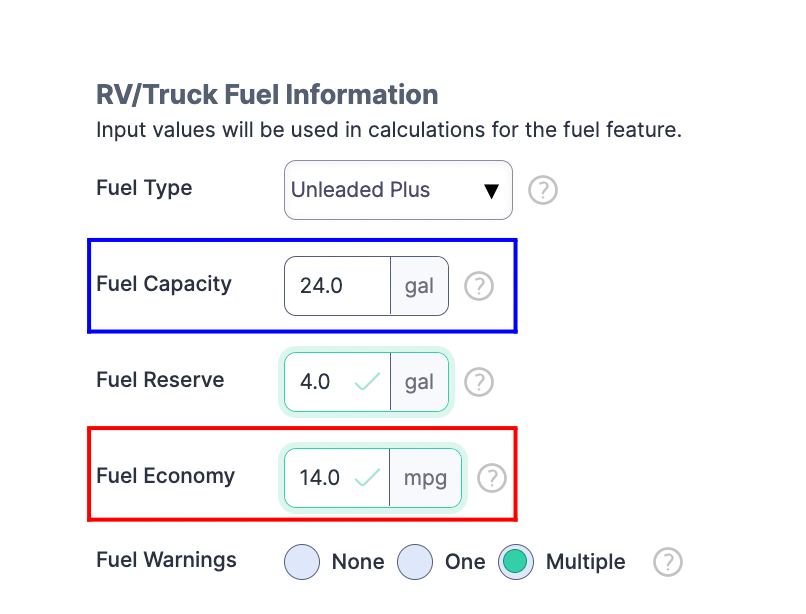Click the mpg unit label for Fuel Economy
The image size is (806, 614).
point(426,478)
